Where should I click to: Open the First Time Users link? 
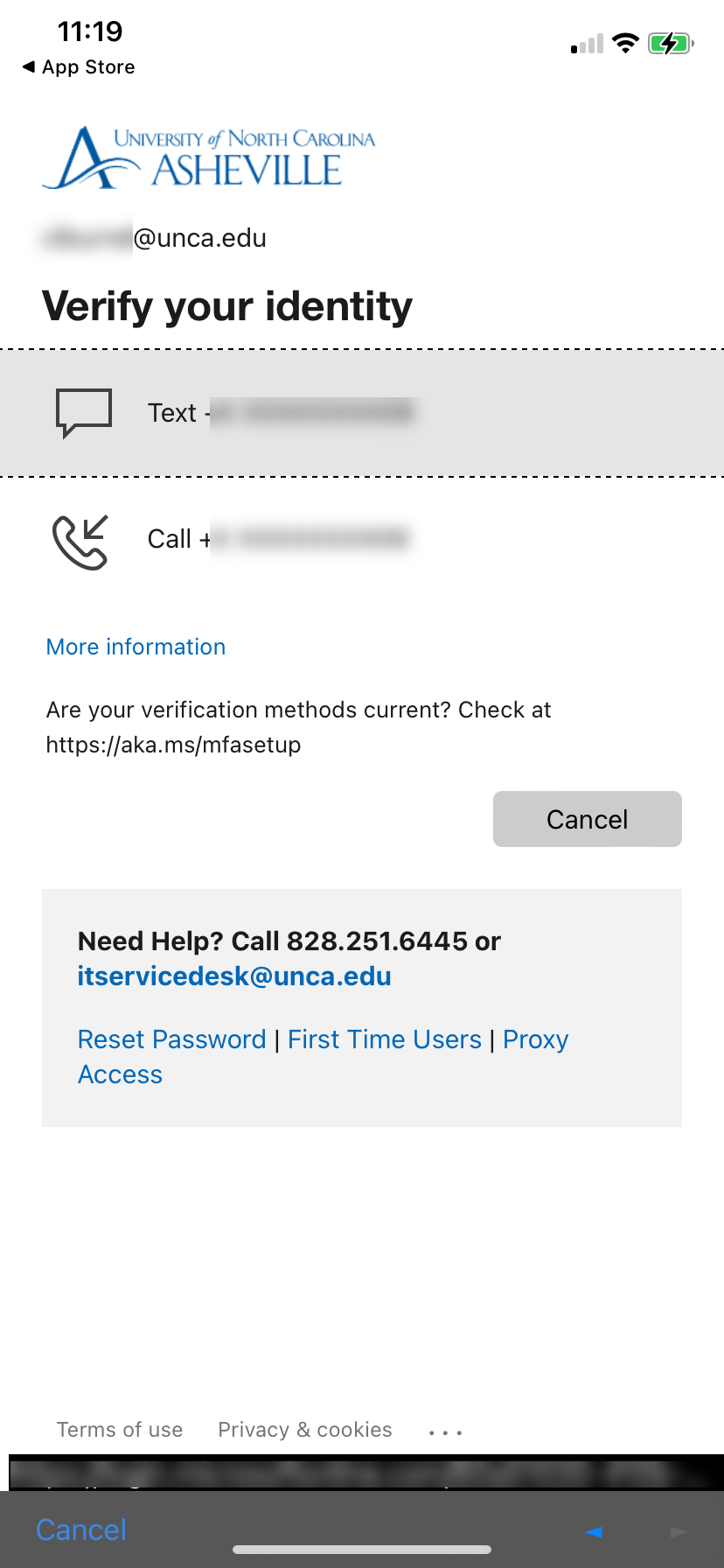coord(385,1039)
